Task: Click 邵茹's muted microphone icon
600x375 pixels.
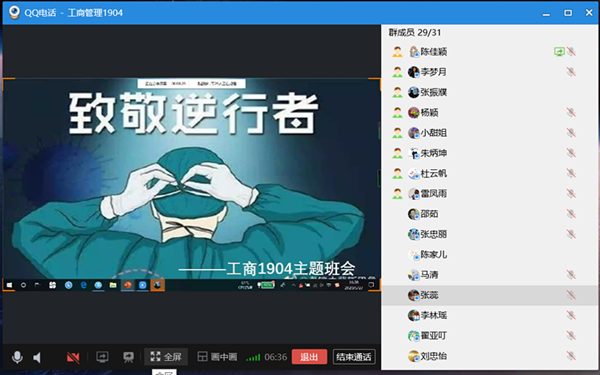Action: [x=571, y=214]
